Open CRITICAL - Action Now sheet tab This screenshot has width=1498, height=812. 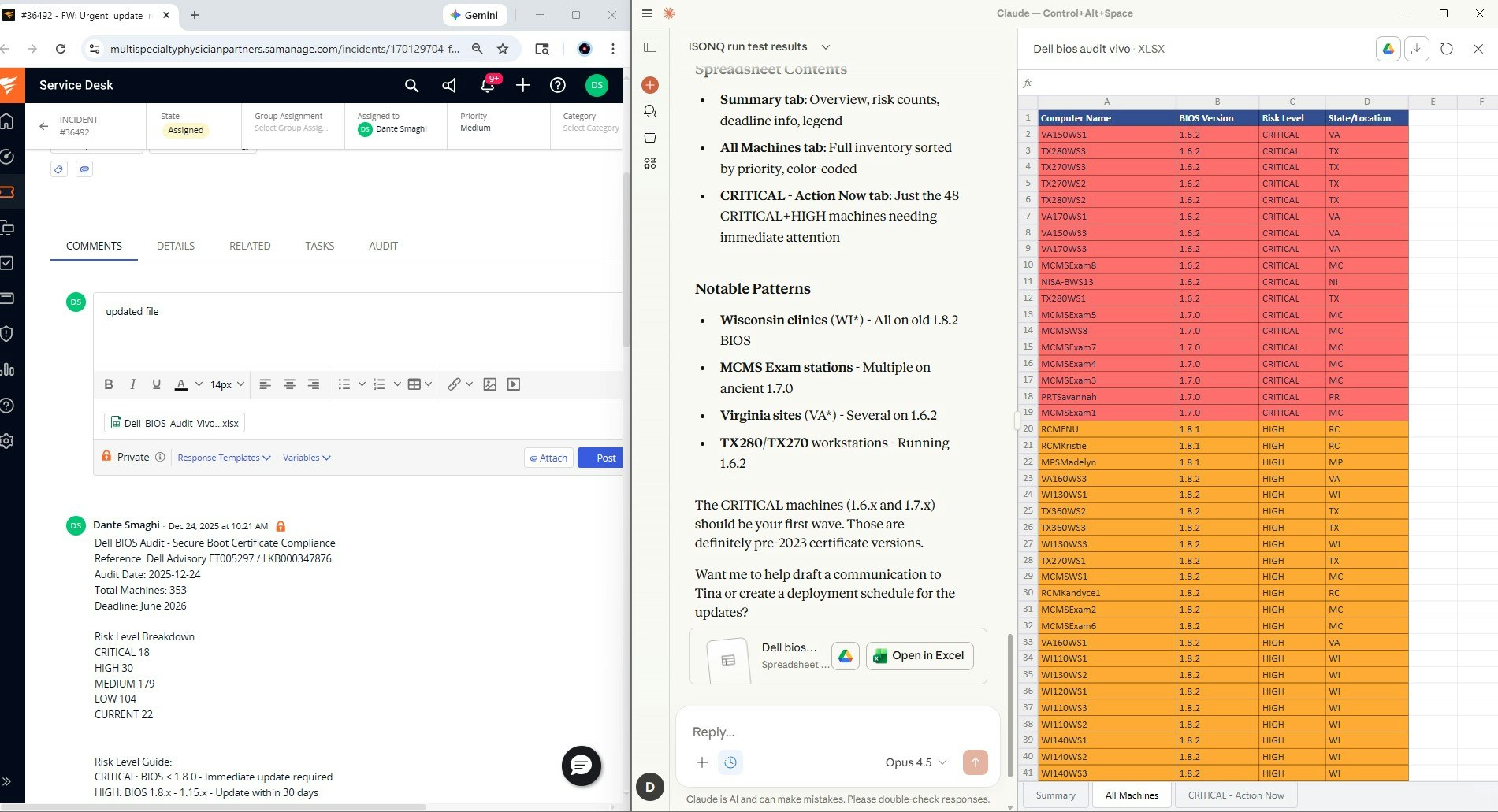click(1236, 795)
